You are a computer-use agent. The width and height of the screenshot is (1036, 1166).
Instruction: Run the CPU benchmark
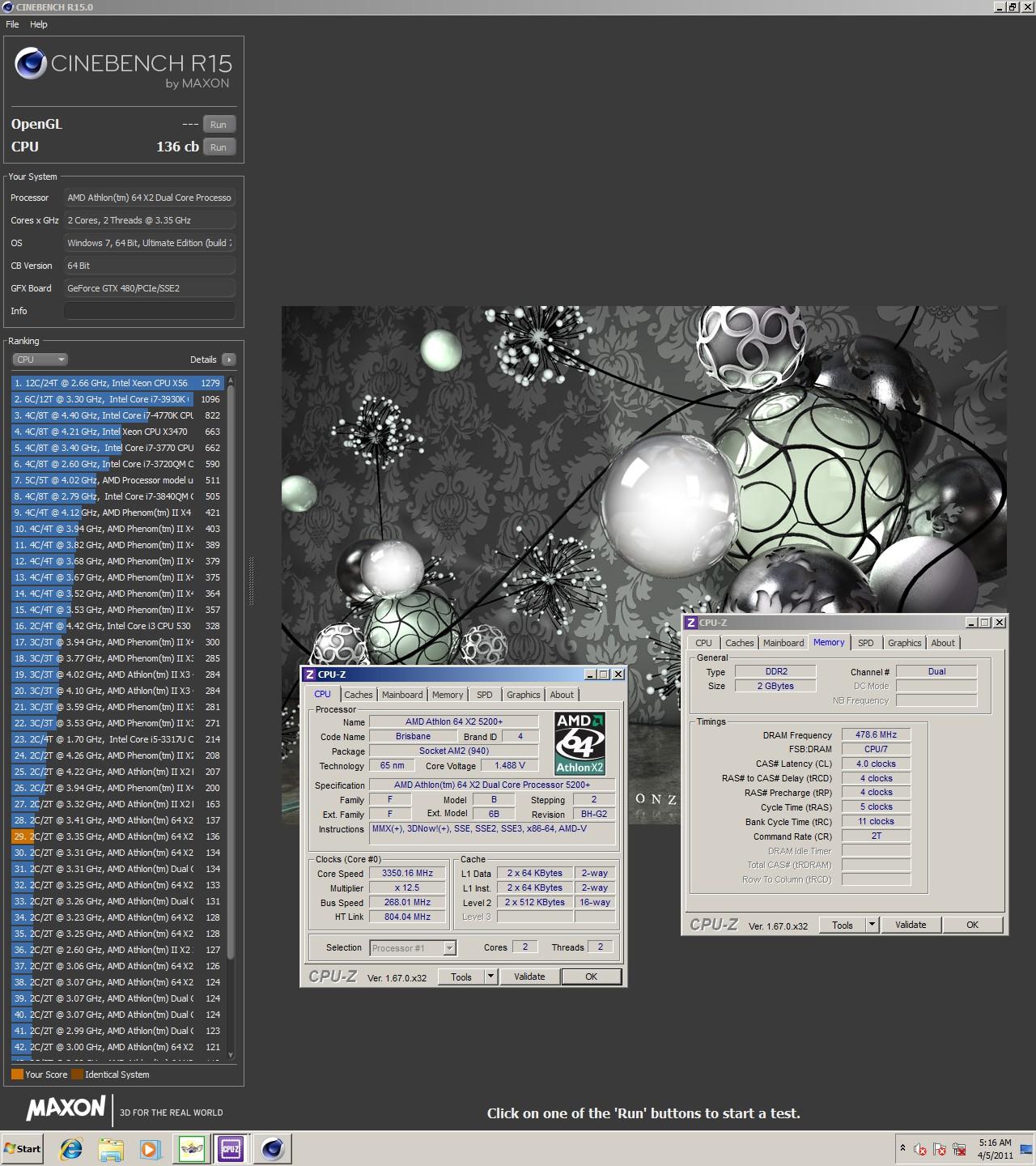click(x=219, y=147)
